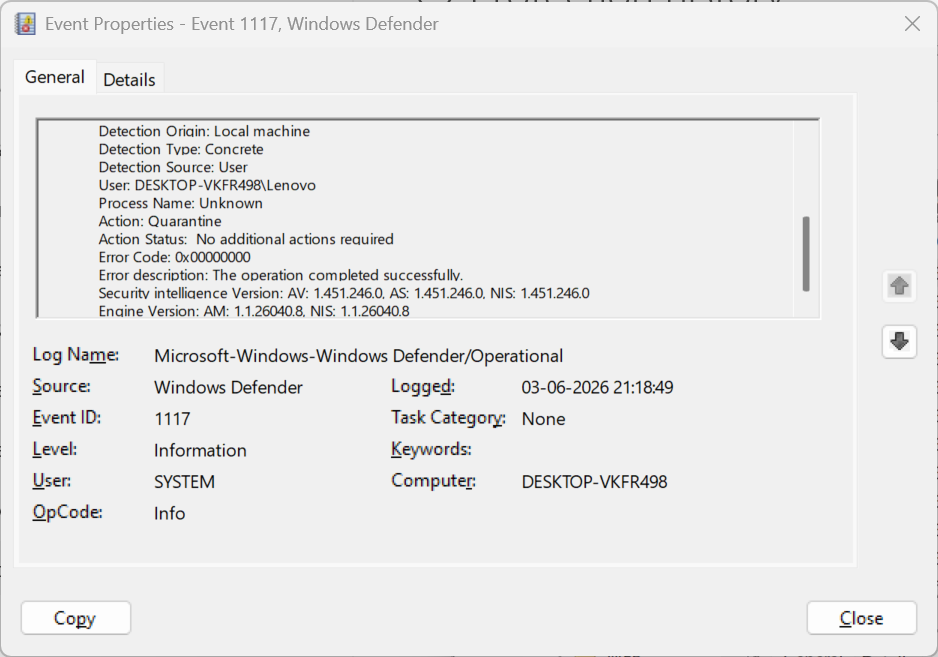Viewport: 938px width, 657px height.
Task: Click the Event Properties title bar icon
Action: point(25,24)
